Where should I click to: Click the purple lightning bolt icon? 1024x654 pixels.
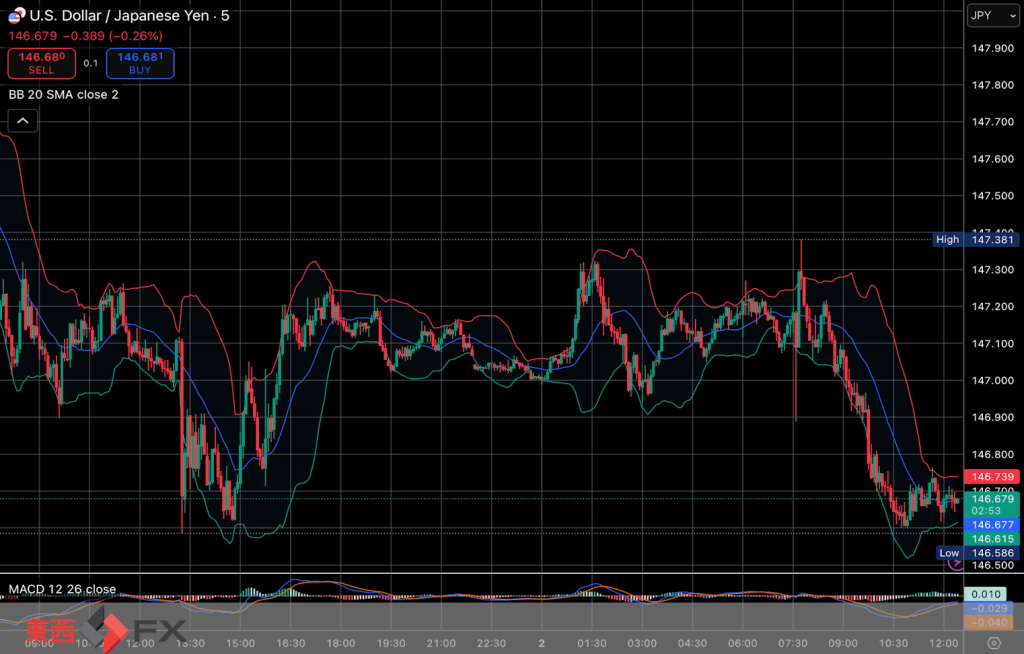click(953, 563)
